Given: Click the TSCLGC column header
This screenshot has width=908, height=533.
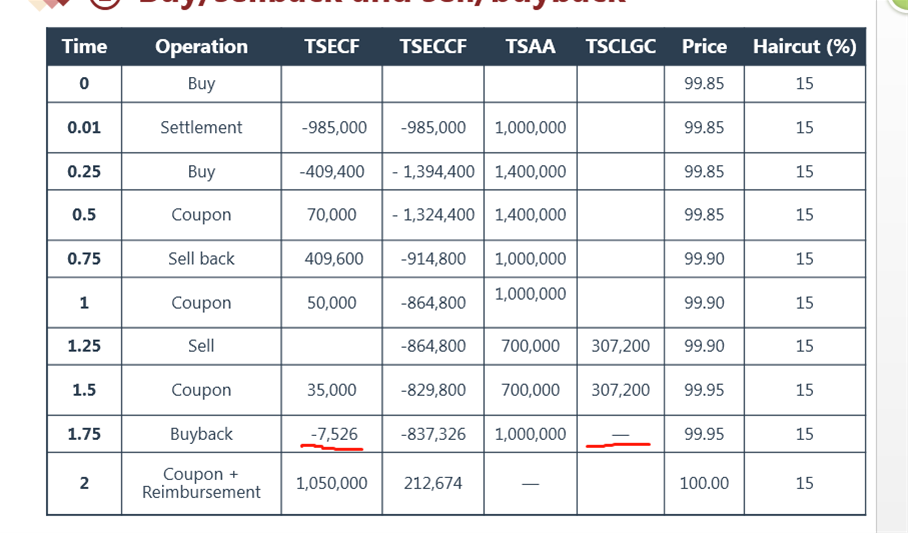Looking at the screenshot, I should pyautogui.click(x=621, y=46).
